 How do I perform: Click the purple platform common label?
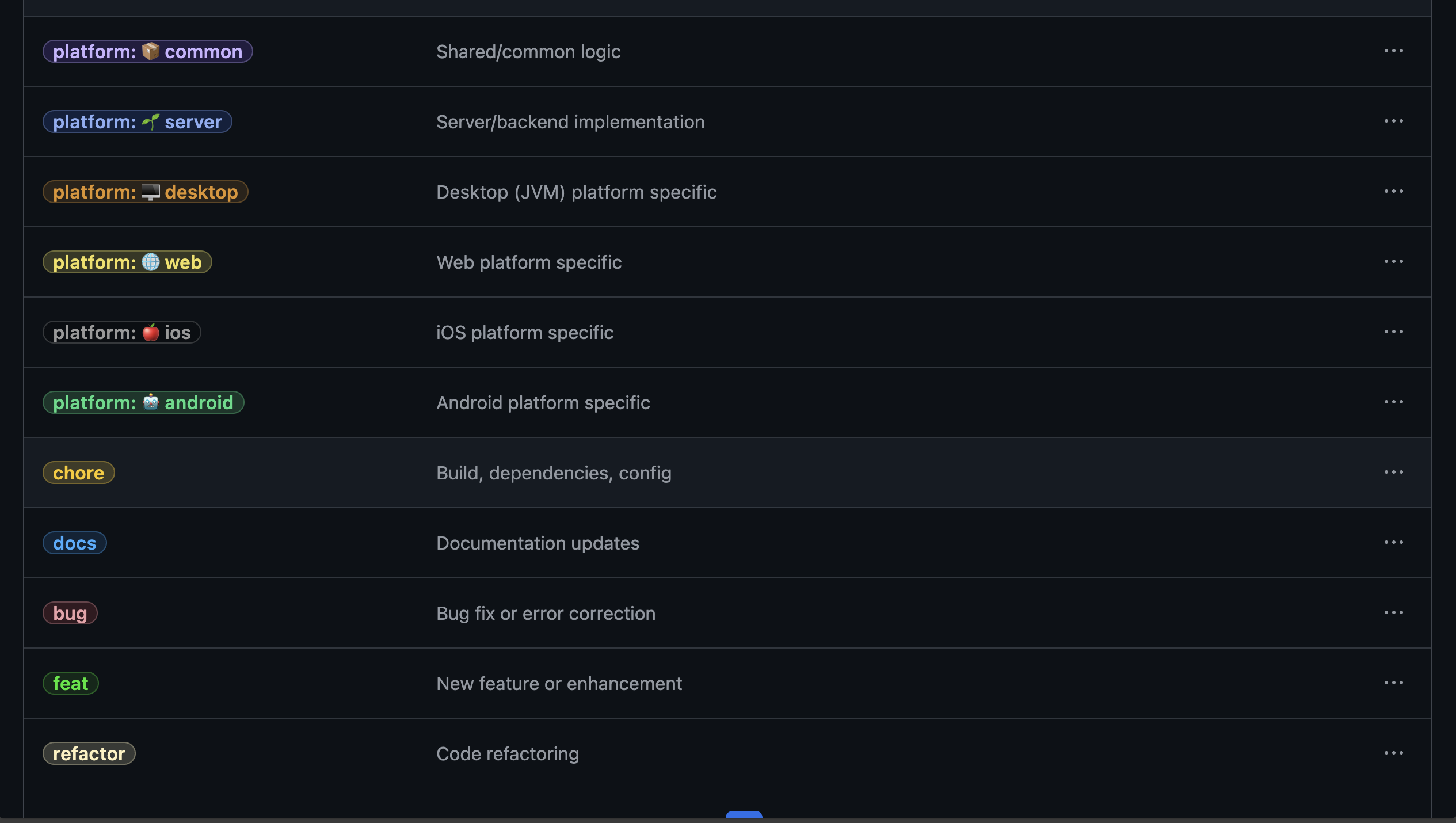[147, 52]
